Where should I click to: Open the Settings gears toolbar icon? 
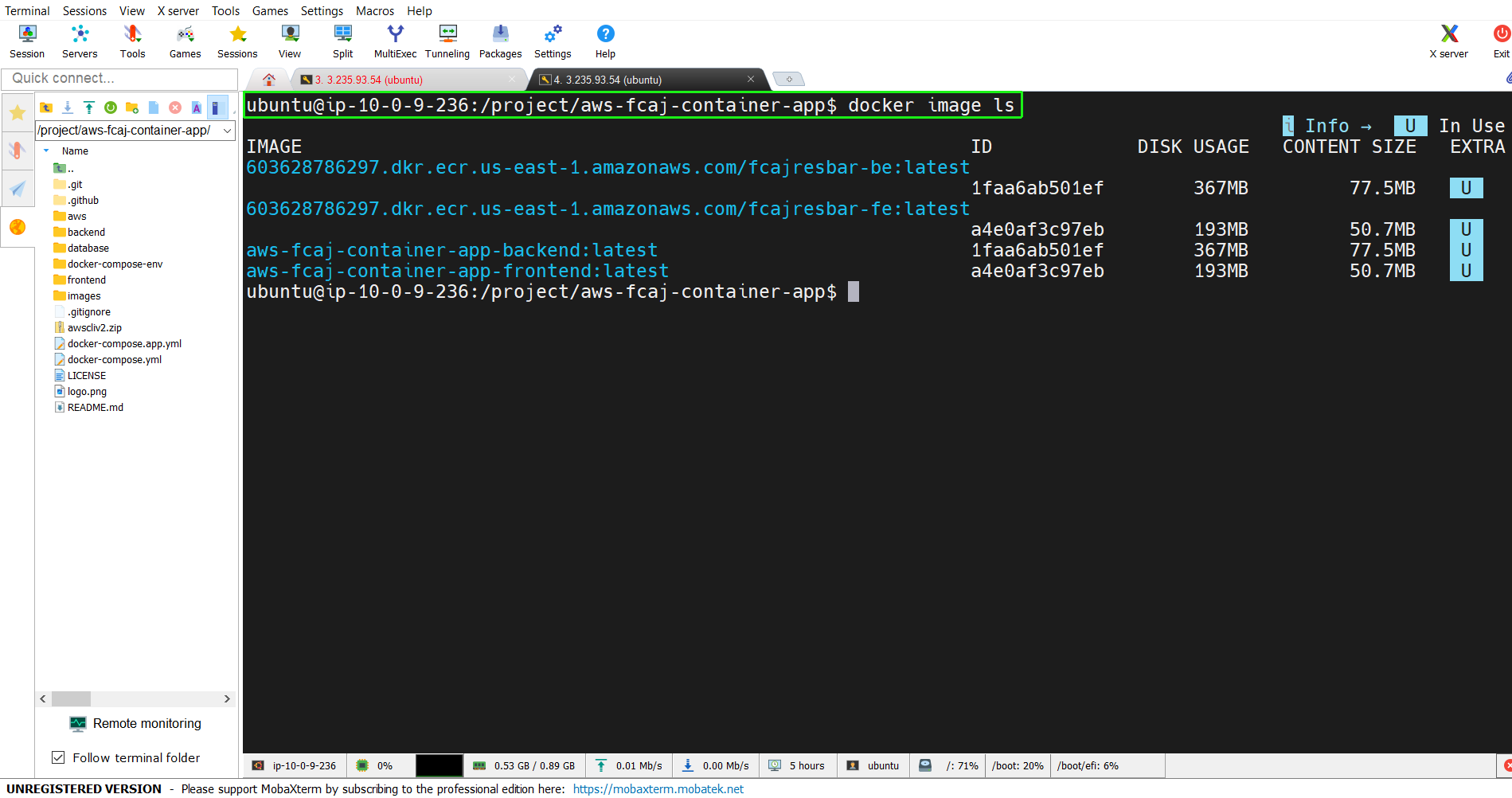point(553,41)
